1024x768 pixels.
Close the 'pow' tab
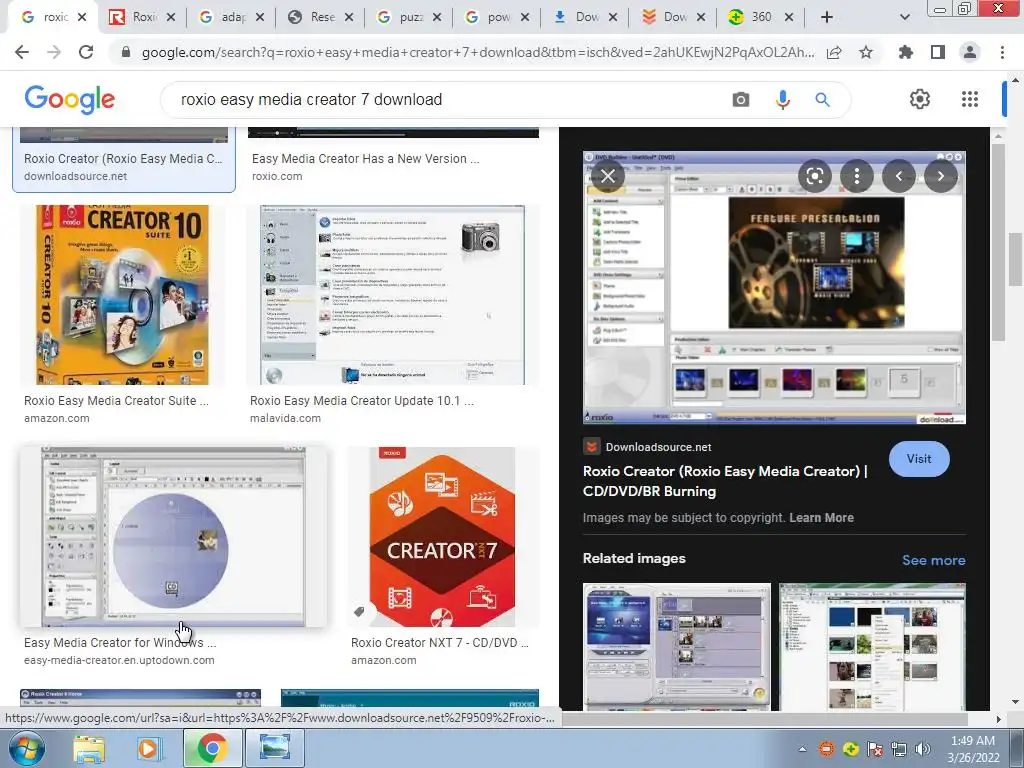pos(524,17)
